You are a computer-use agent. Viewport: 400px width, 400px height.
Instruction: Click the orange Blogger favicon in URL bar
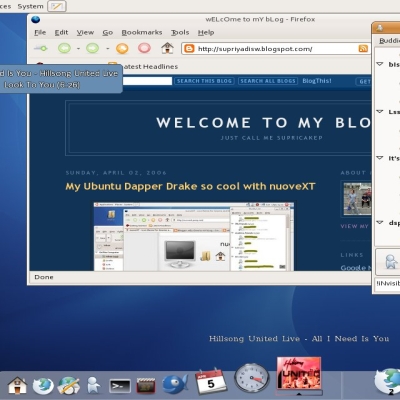click(189, 49)
